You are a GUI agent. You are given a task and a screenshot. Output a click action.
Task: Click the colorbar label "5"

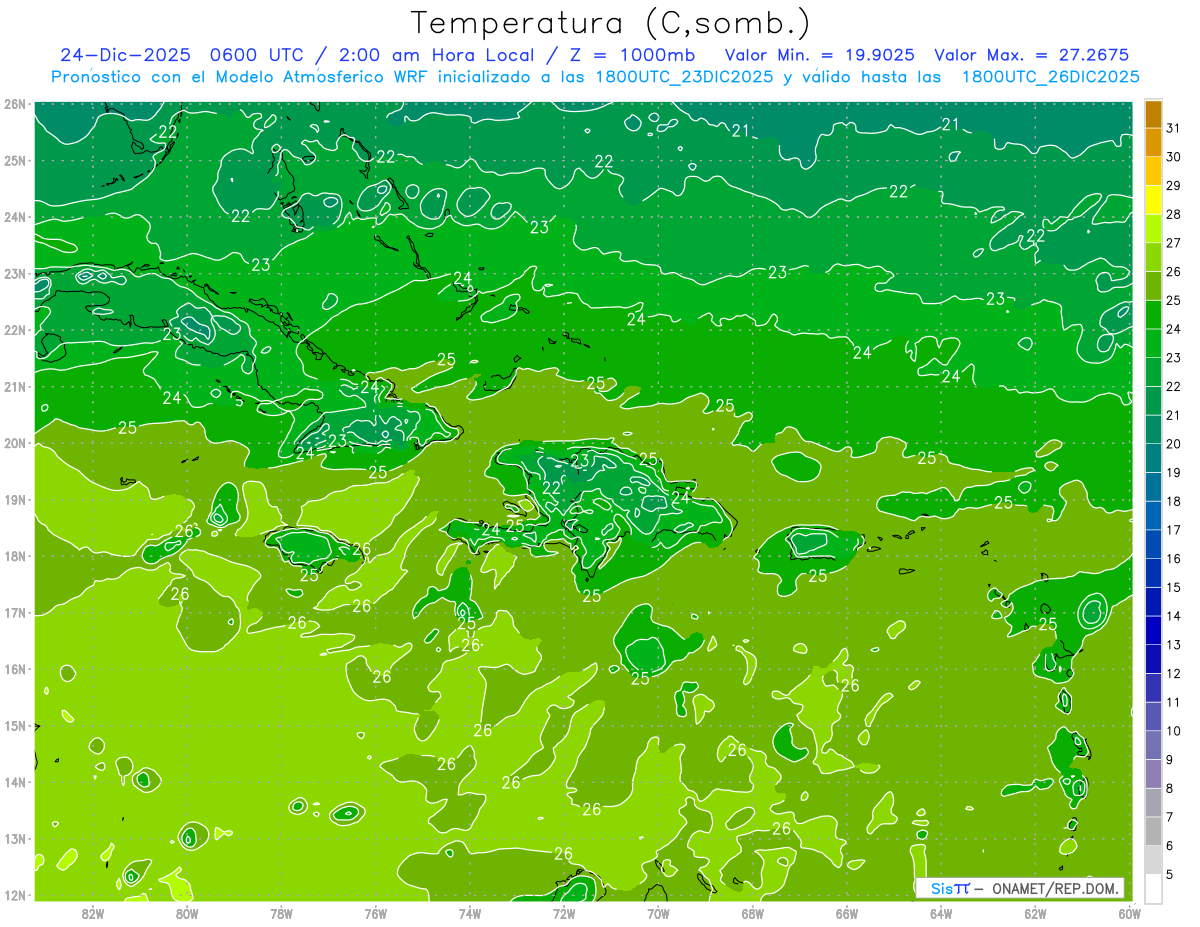coord(1169,875)
